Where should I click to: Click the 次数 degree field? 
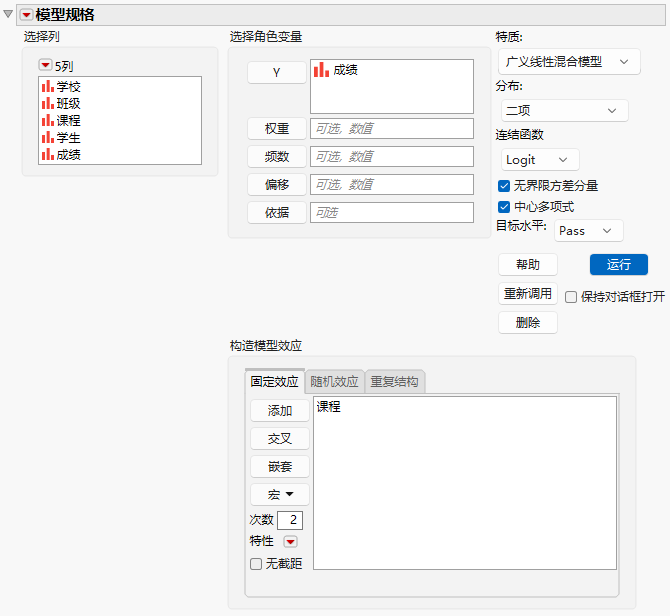290,520
